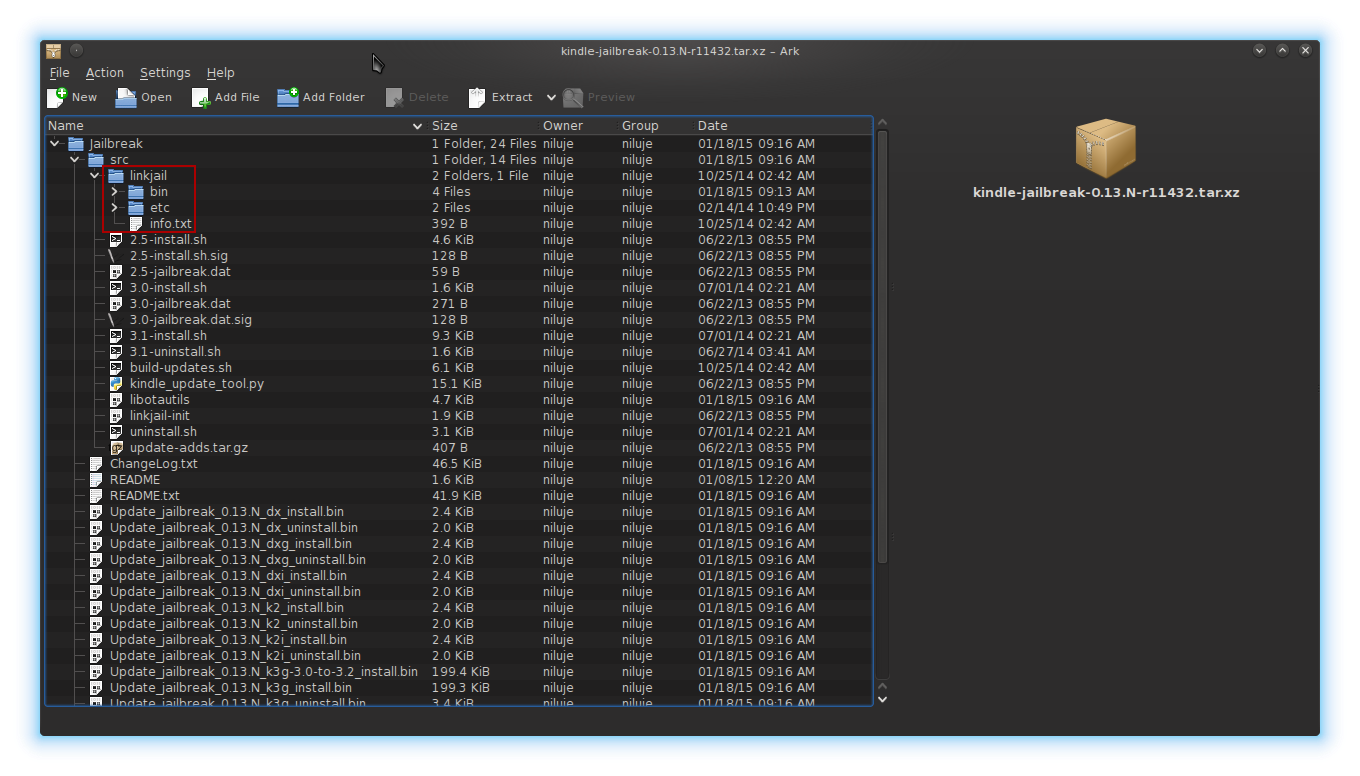Expand the bin folder
The height and width of the screenshot is (776, 1360).
tap(115, 192)
